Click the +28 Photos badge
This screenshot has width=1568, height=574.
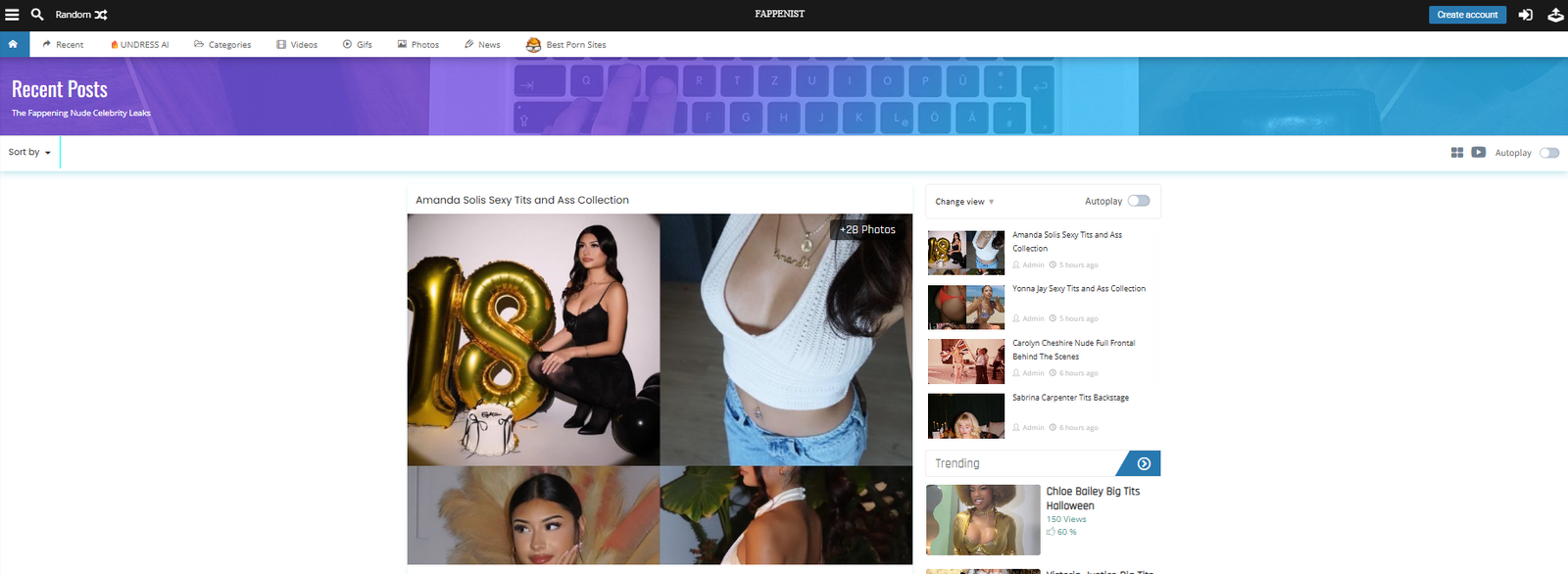pos(867,230)
